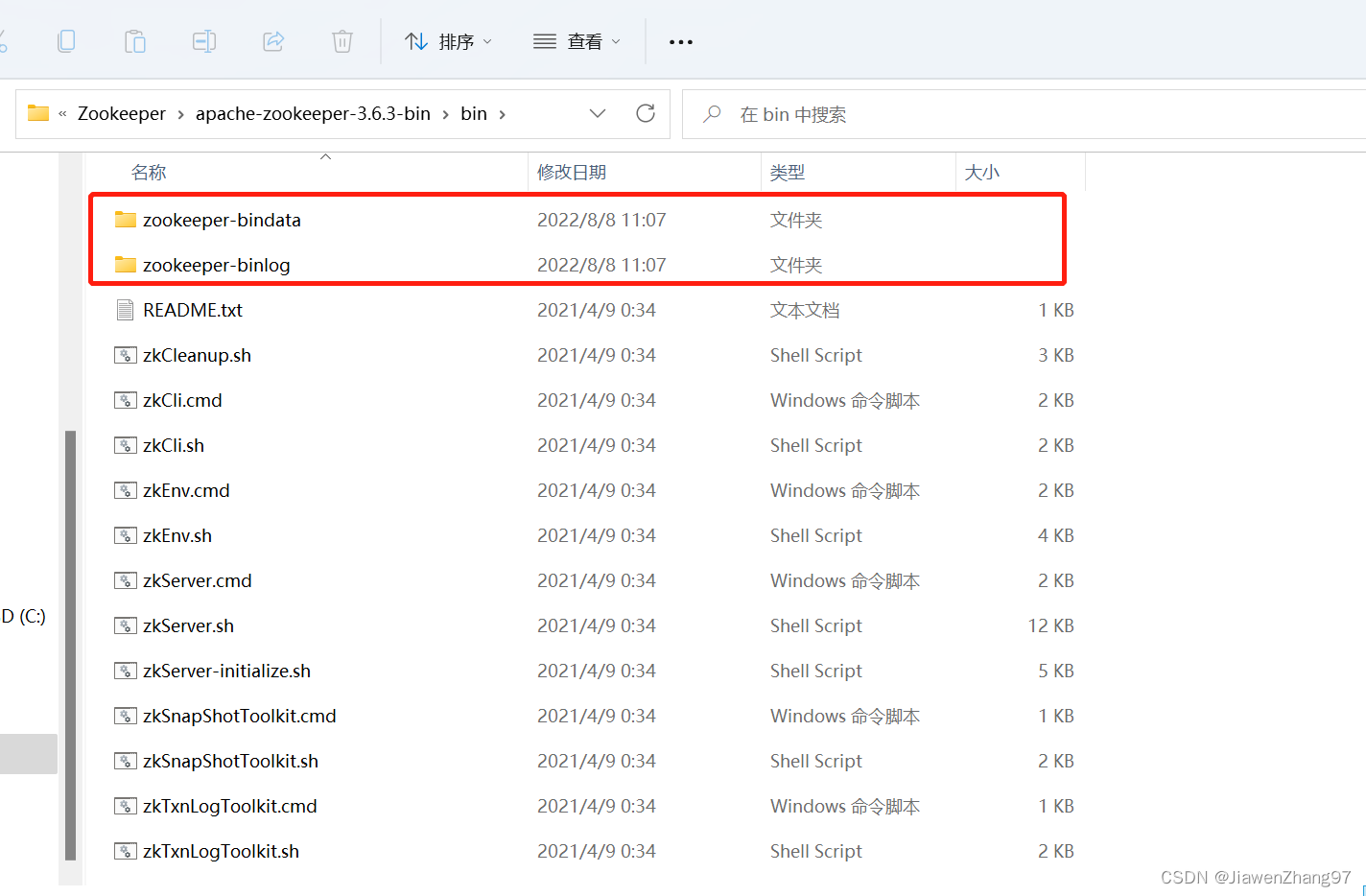The width and height of the screenshot is (1366, 896).
Task: Click the navigation pane scrollbar
Action: (70, 646)
